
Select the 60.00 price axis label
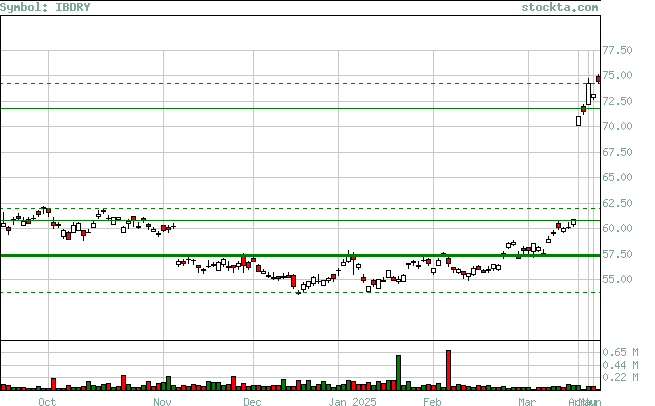pos(617,228)
